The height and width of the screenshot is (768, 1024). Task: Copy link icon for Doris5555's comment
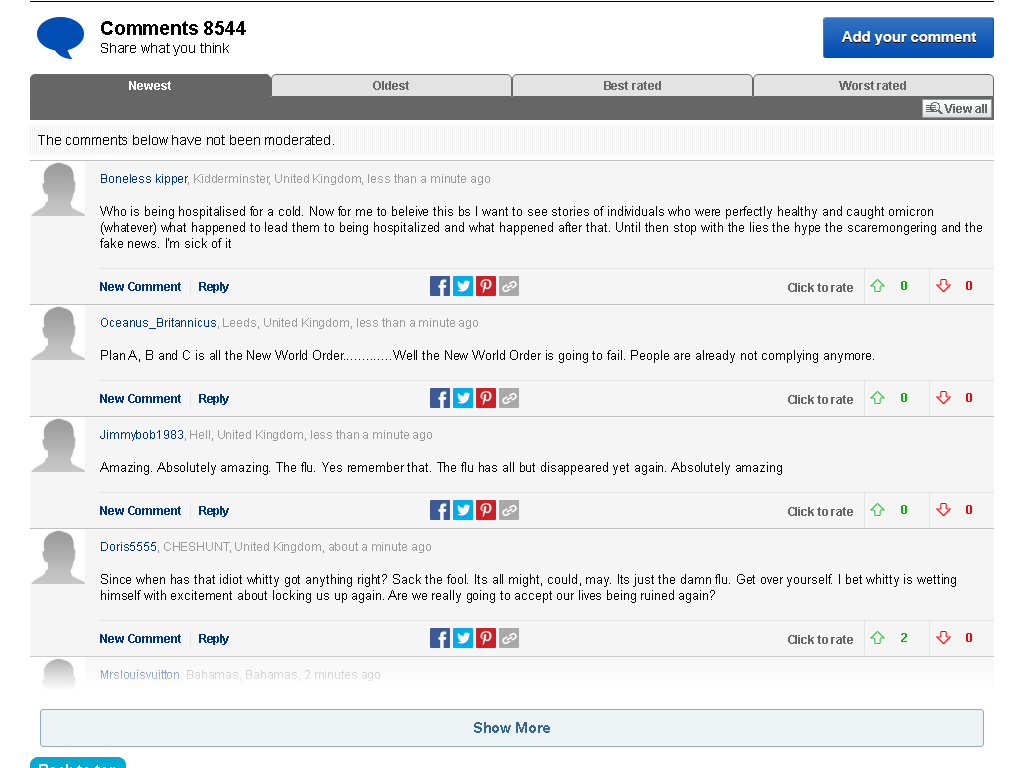[509, 638]
